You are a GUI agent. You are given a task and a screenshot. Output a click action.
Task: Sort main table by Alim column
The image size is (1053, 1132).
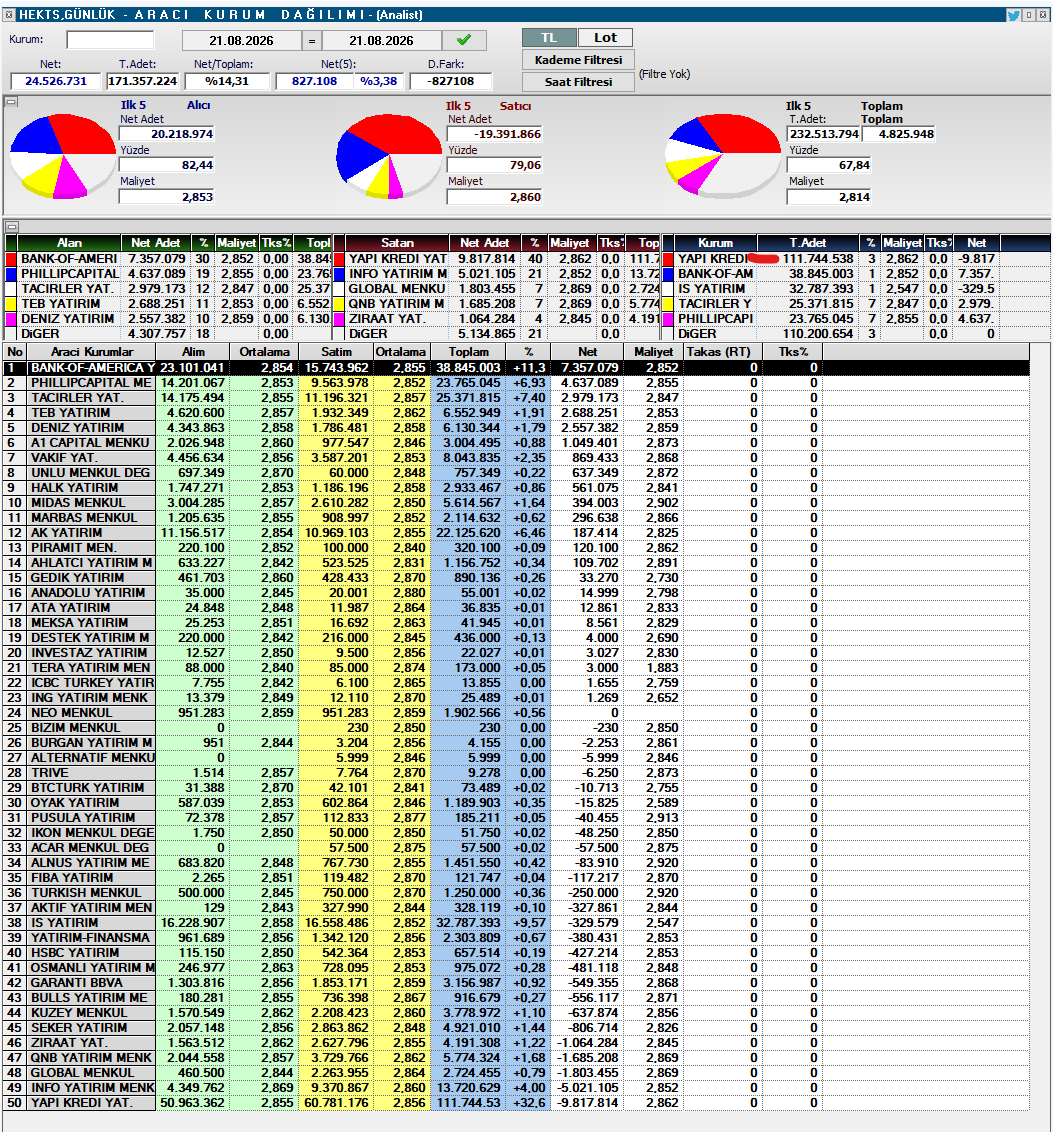pos(193,352)
